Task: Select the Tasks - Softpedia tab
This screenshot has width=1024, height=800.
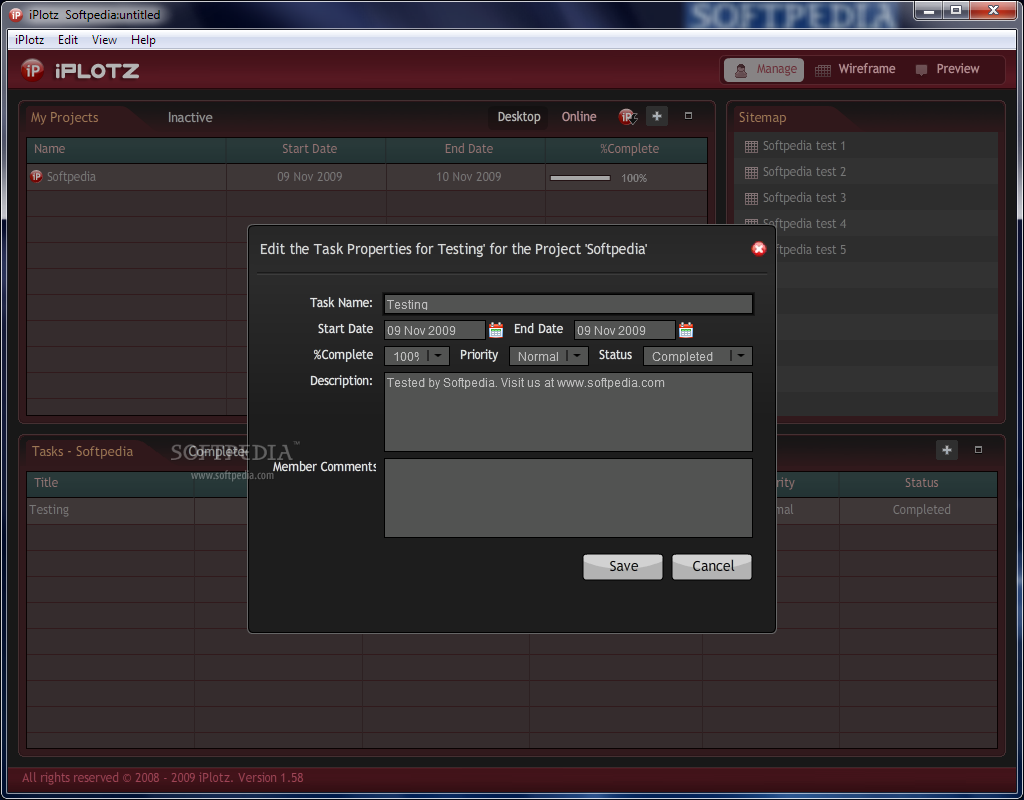Action: (82, 451)
